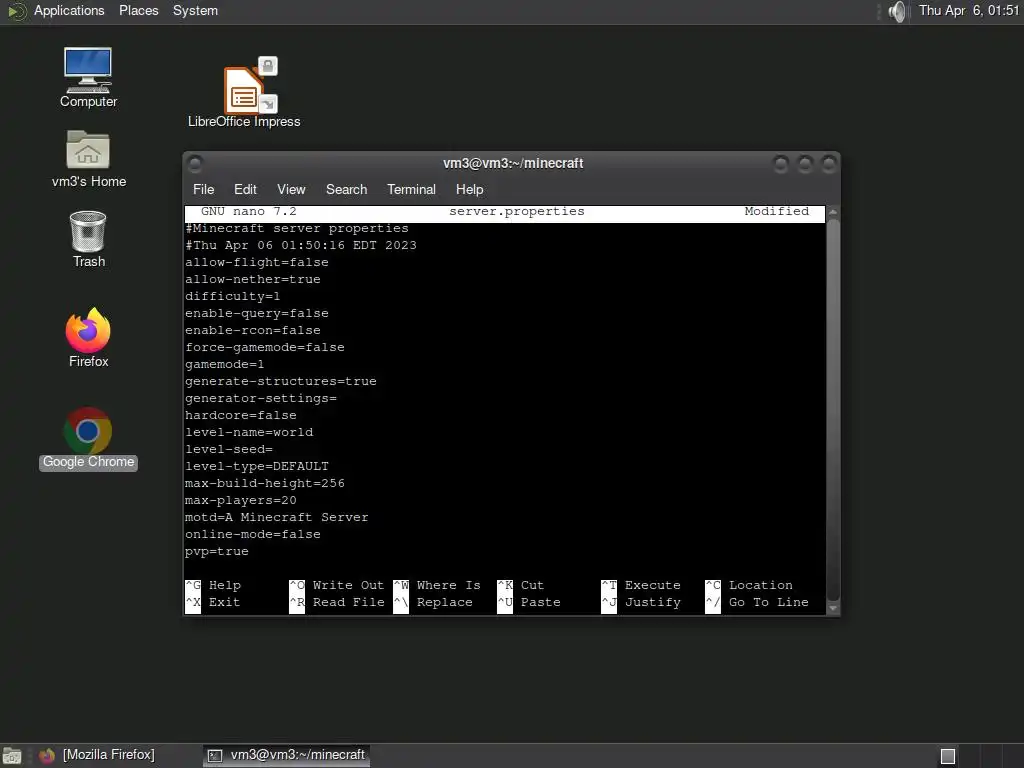Viewport: 1024px width, 768px height.
Task: Click the Go To Line shortcut label
Action: coord(769,602)
